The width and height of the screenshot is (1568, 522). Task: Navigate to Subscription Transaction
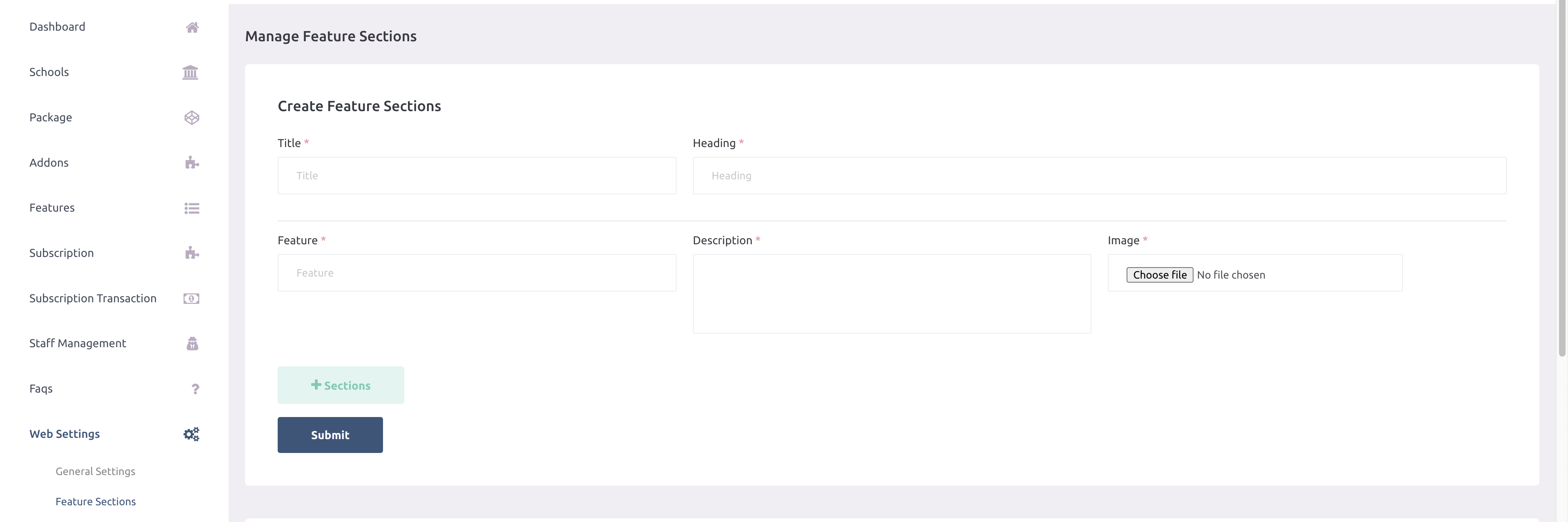coord(93,298)
